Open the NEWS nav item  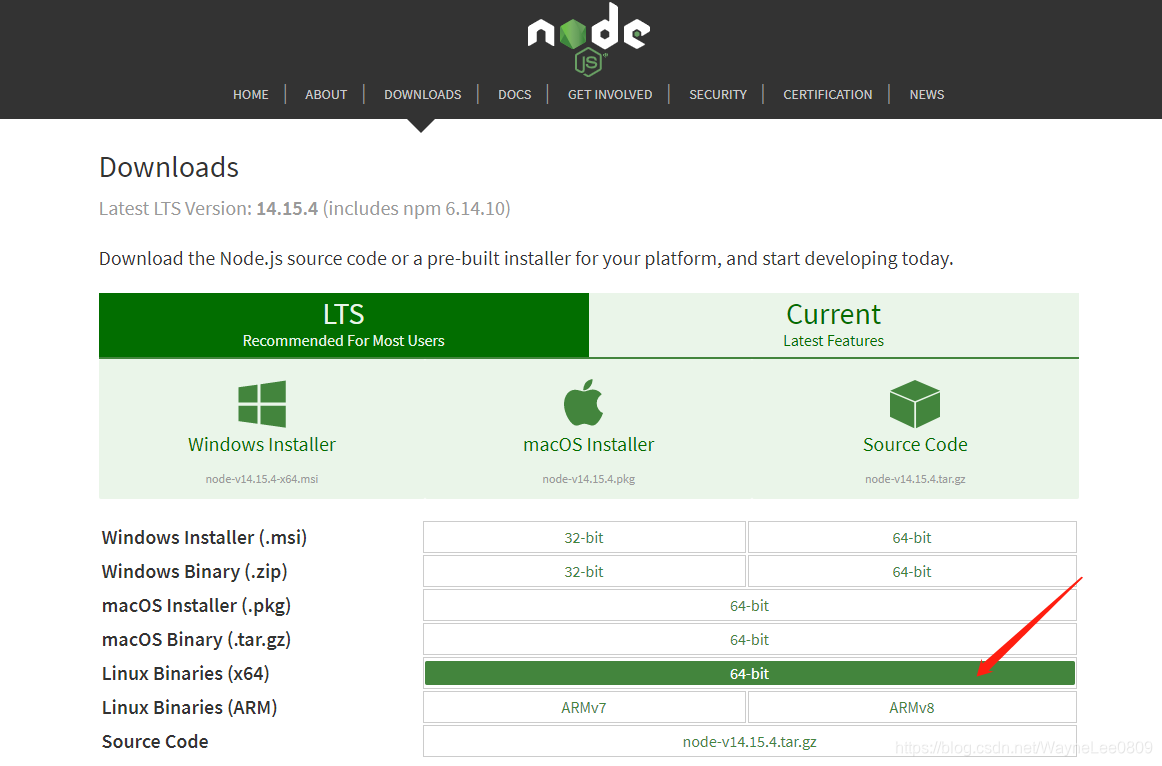[926, 95]
